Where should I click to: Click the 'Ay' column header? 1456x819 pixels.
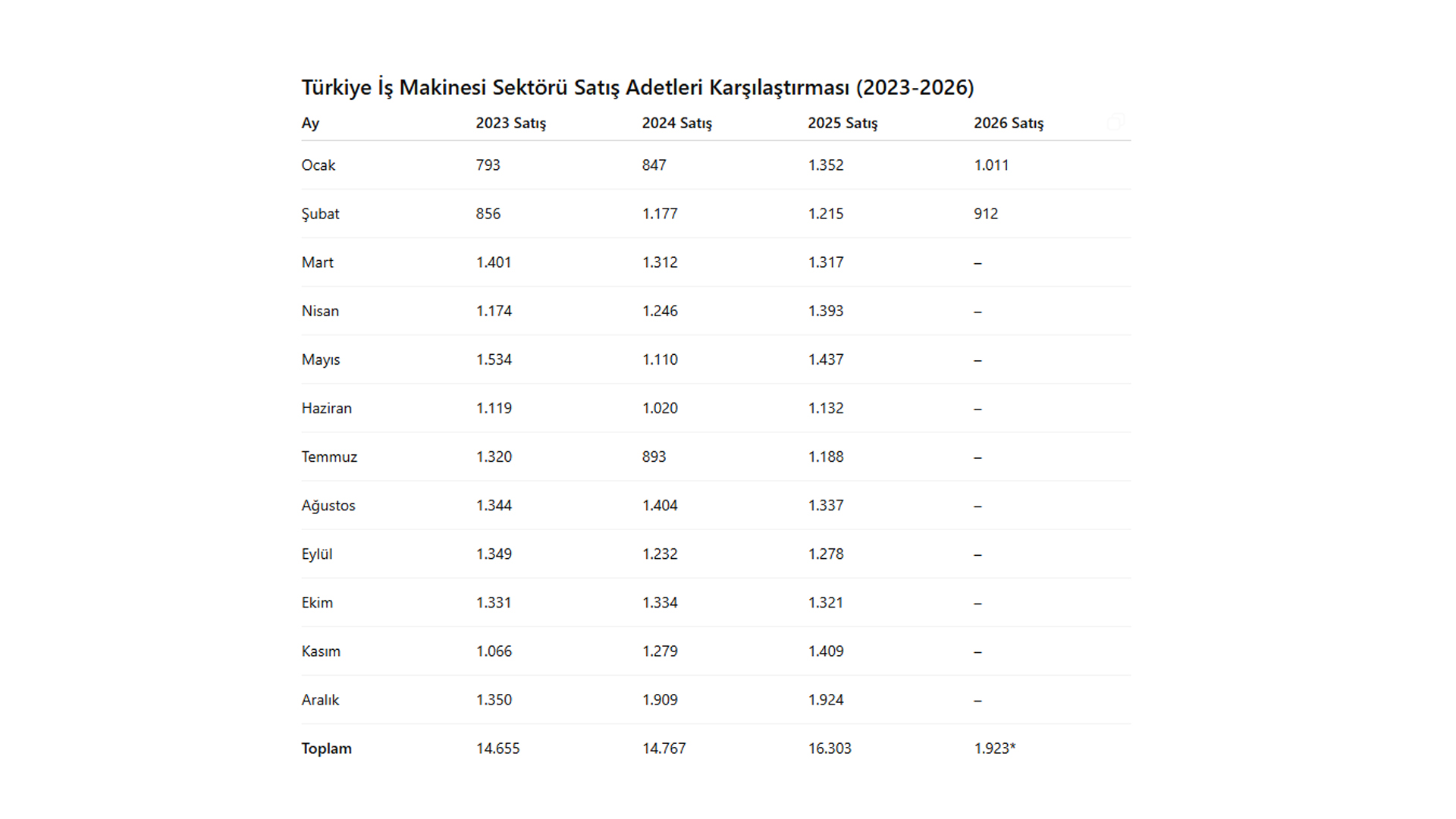(x=310, y=123)
